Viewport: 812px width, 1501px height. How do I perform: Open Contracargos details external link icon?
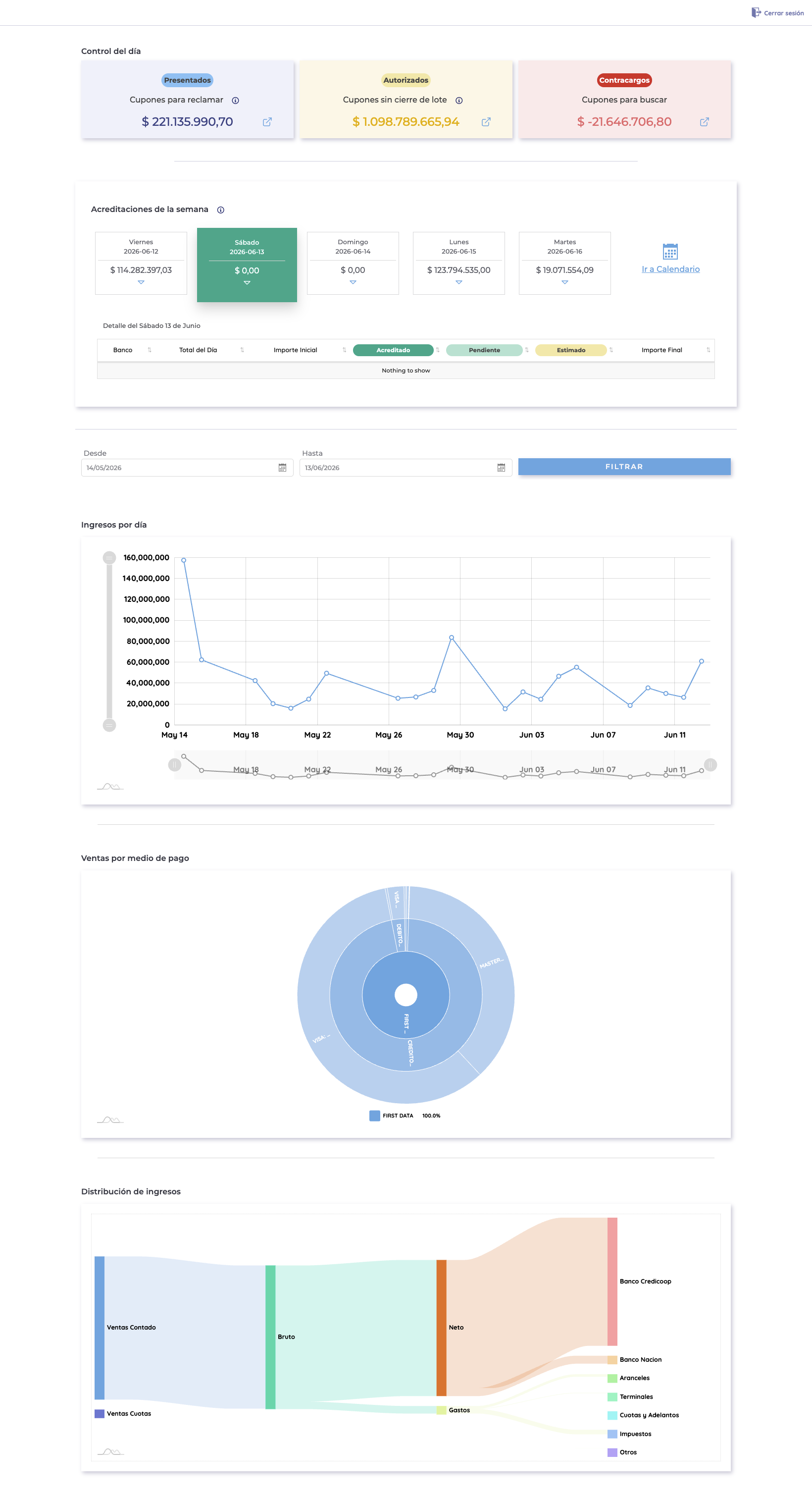[704, 122]
